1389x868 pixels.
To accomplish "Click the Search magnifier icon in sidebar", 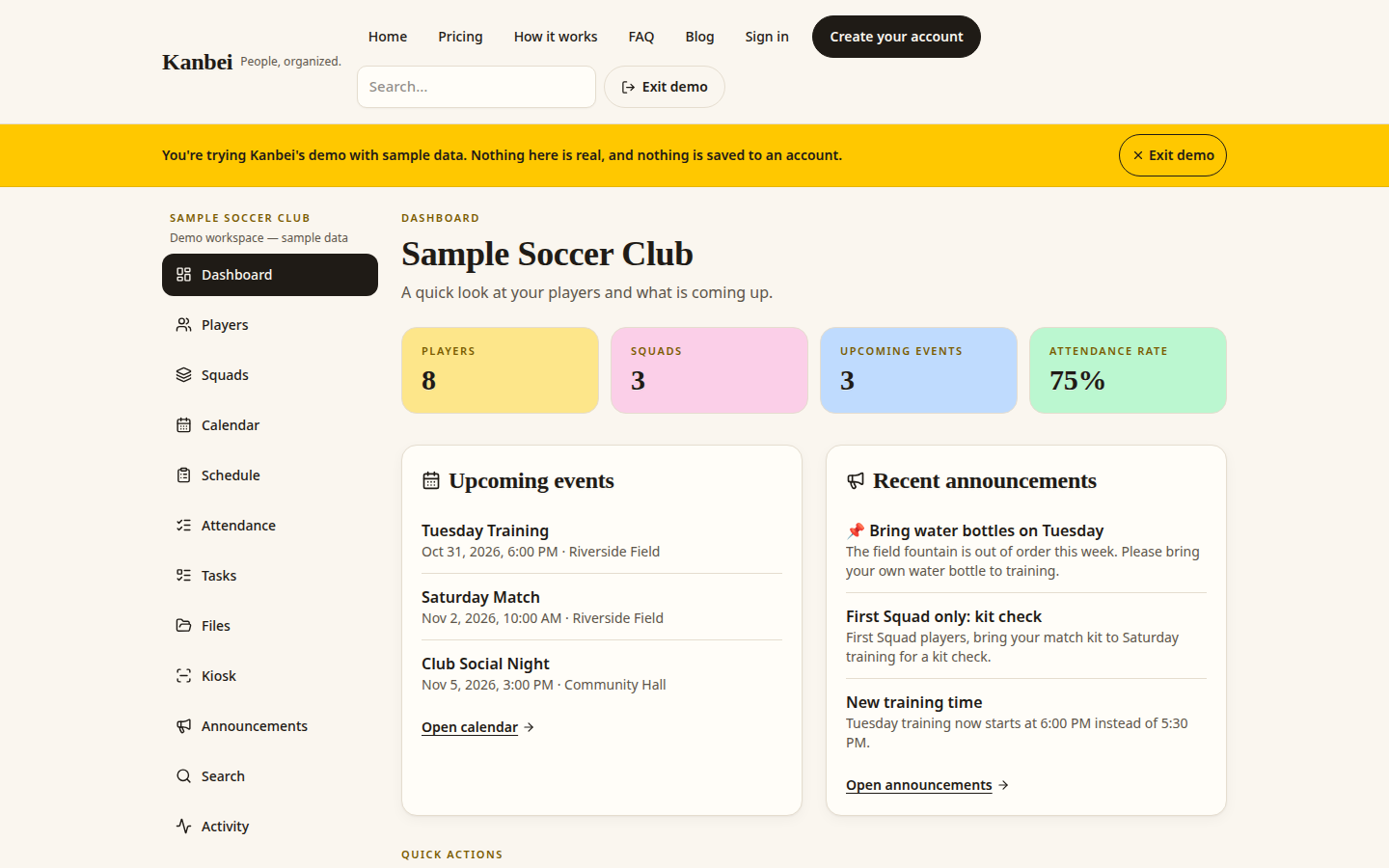I will coord(183,776).
